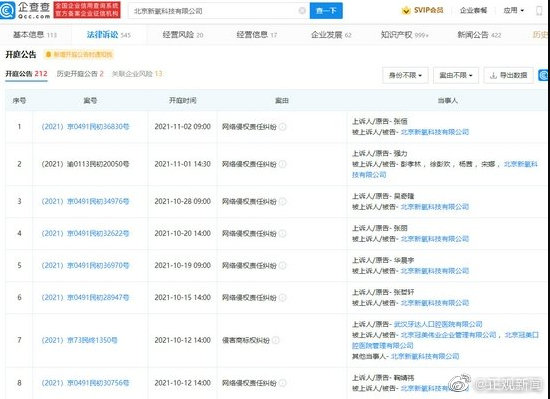Open the 知识产权 tab
550x399 pixels.
404,35
